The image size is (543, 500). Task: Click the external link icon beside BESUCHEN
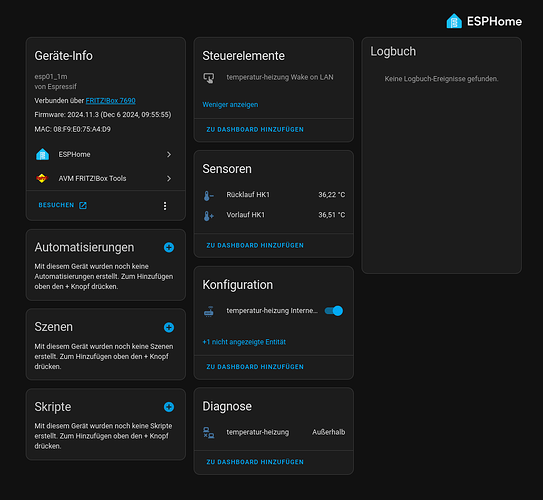(83, 205)
